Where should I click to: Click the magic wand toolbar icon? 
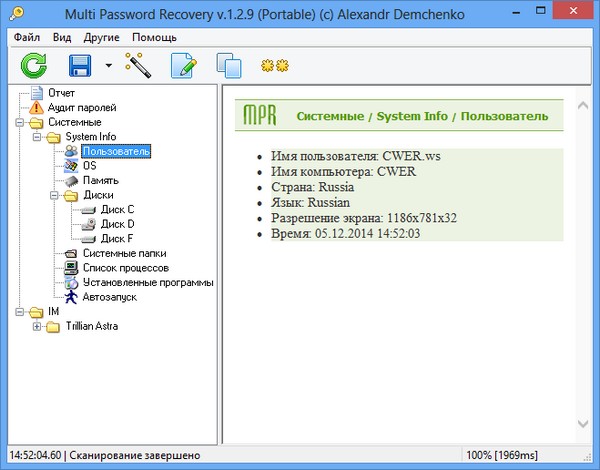click(137, 66)
